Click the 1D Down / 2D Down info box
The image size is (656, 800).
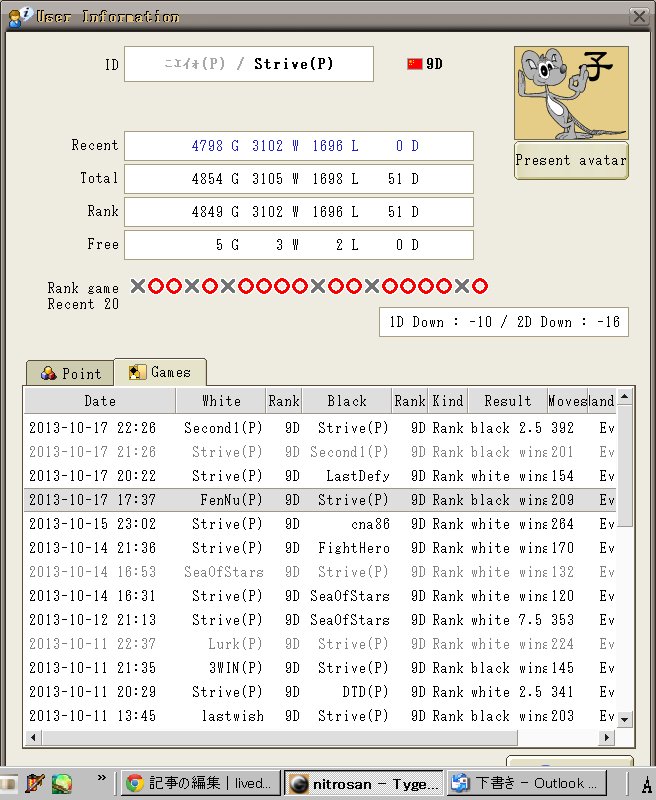[x=504, y=322]
